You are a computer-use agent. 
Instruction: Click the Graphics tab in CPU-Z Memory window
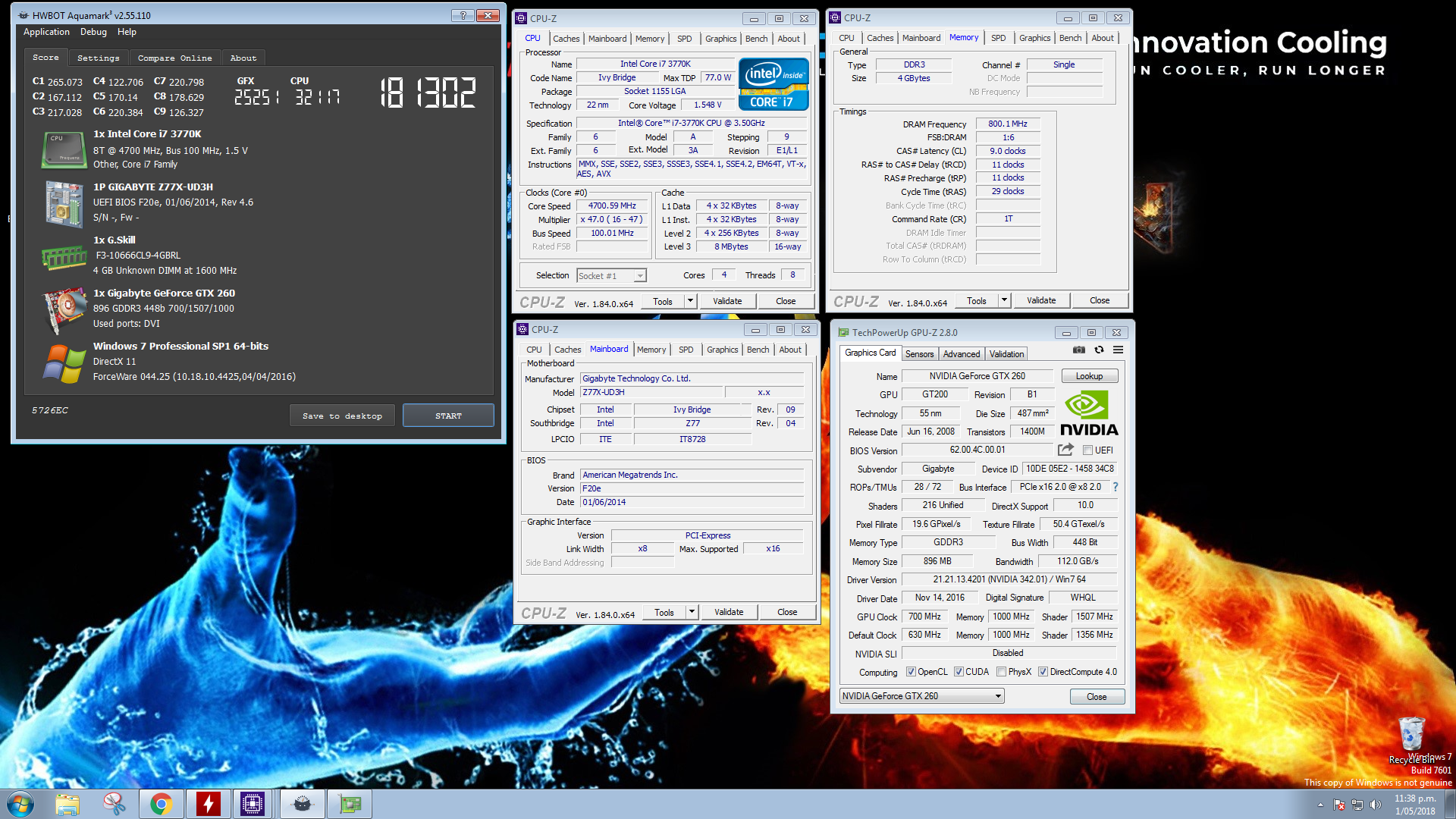coord(1034,38)
